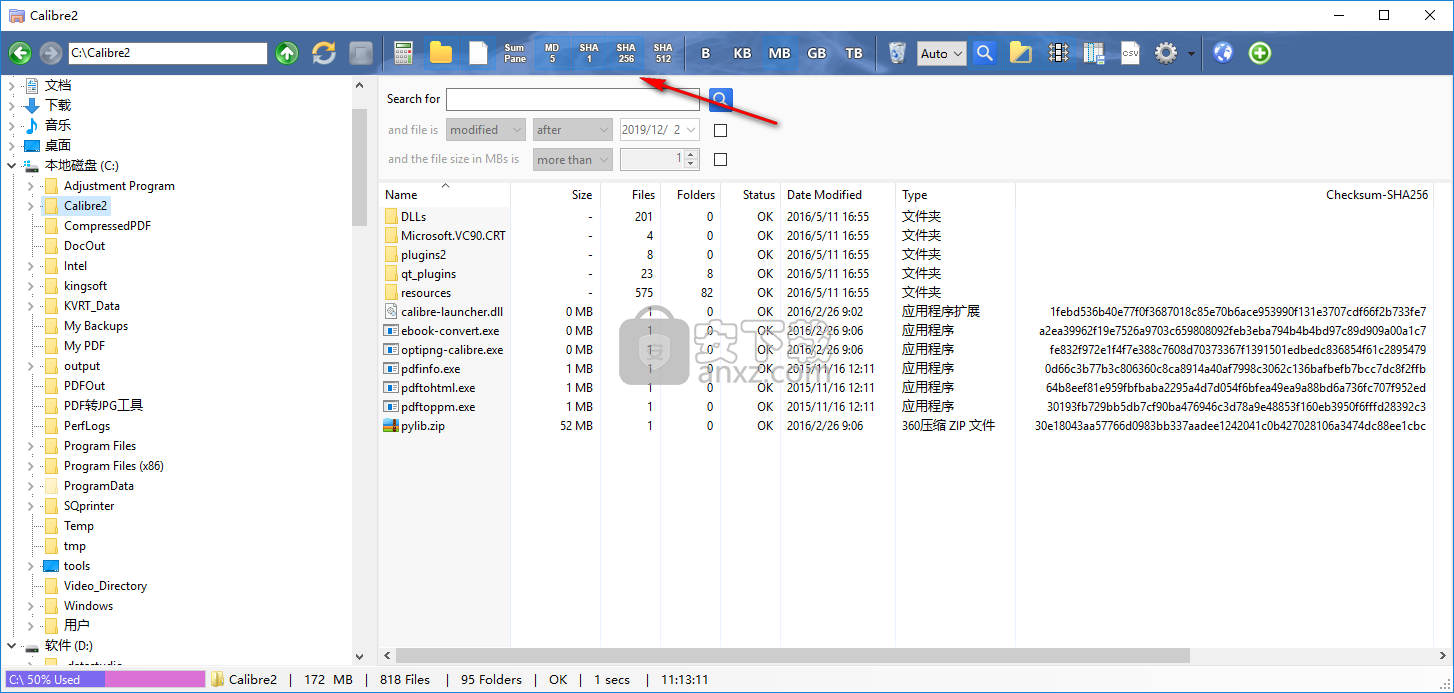The width and height of the screenshot is (1454, 693).
Task: Click the Search for text field
Action: coord(573,99)
